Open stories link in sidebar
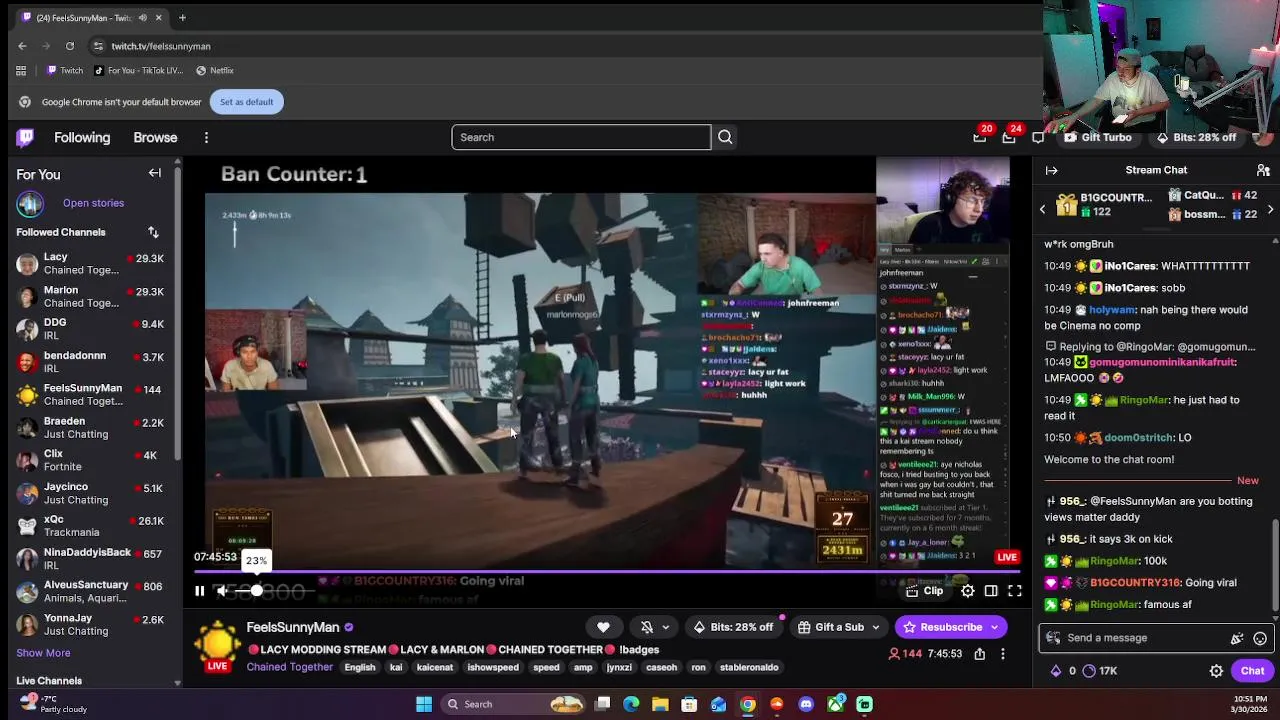Image resolution: width=1280 pixels, height=720 pixels. click(x=93, y=203)
